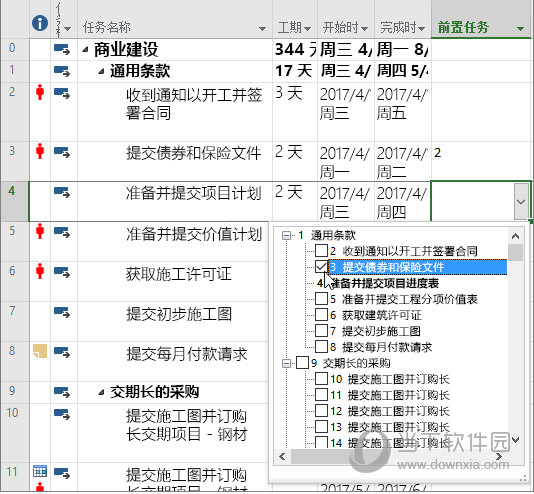The image size is (534, 494).
Task: Click task mode icon in row 5
Action: tap(62, 233)
